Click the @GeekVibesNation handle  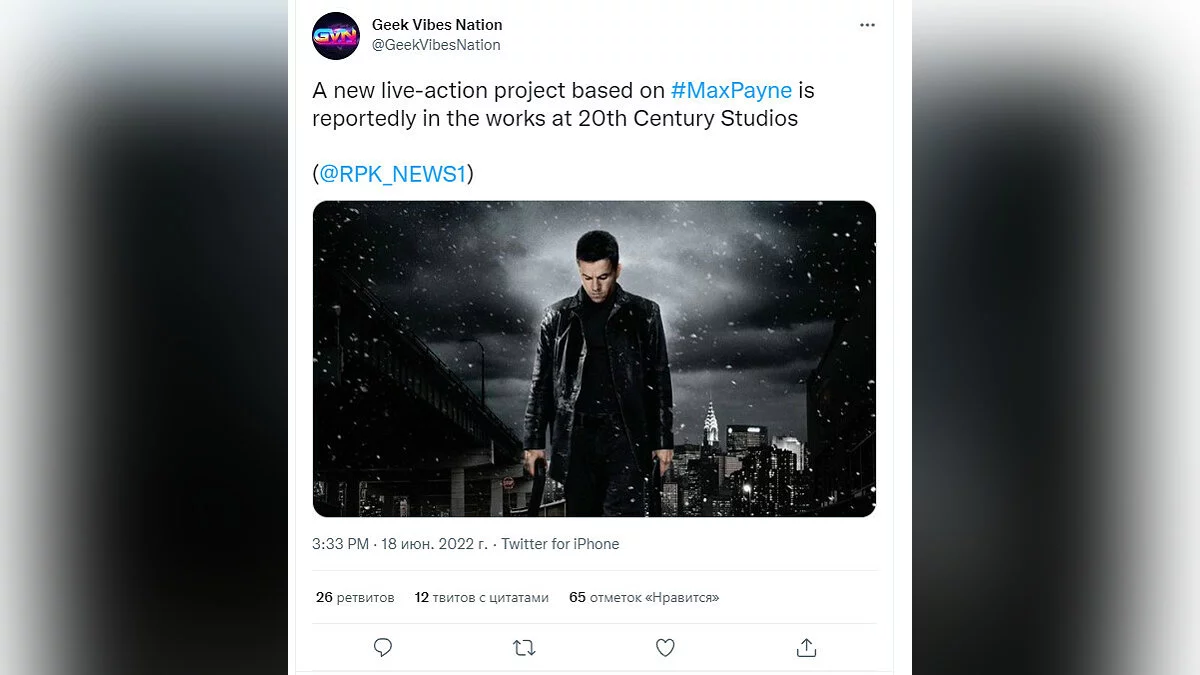coord(436,45)
